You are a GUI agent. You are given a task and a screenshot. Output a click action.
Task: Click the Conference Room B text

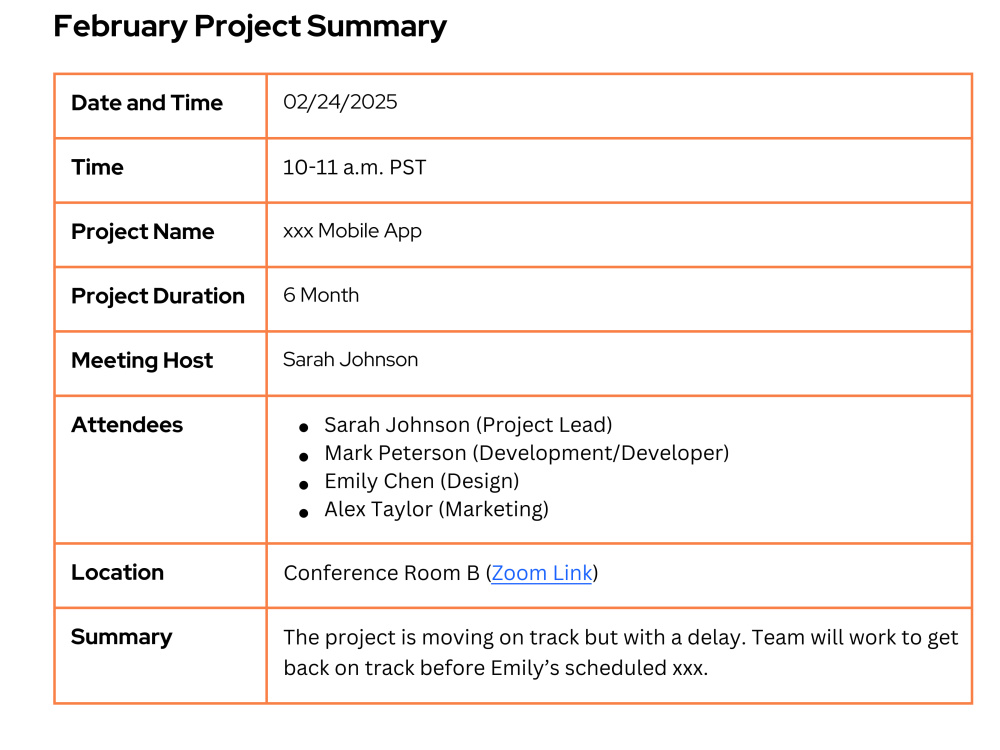point(381,573)
